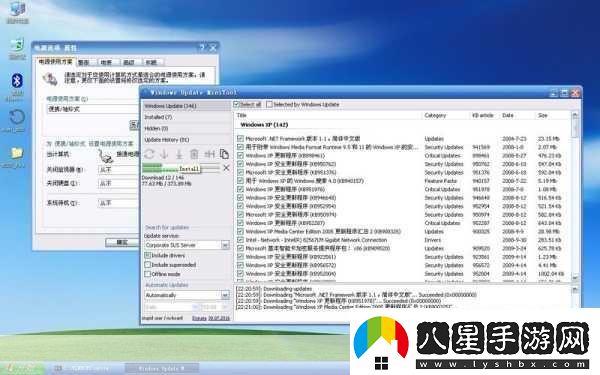Open the 关闭监视器 dropdown in power dialog
Screen dimensions: 600x375
(118, 170)
